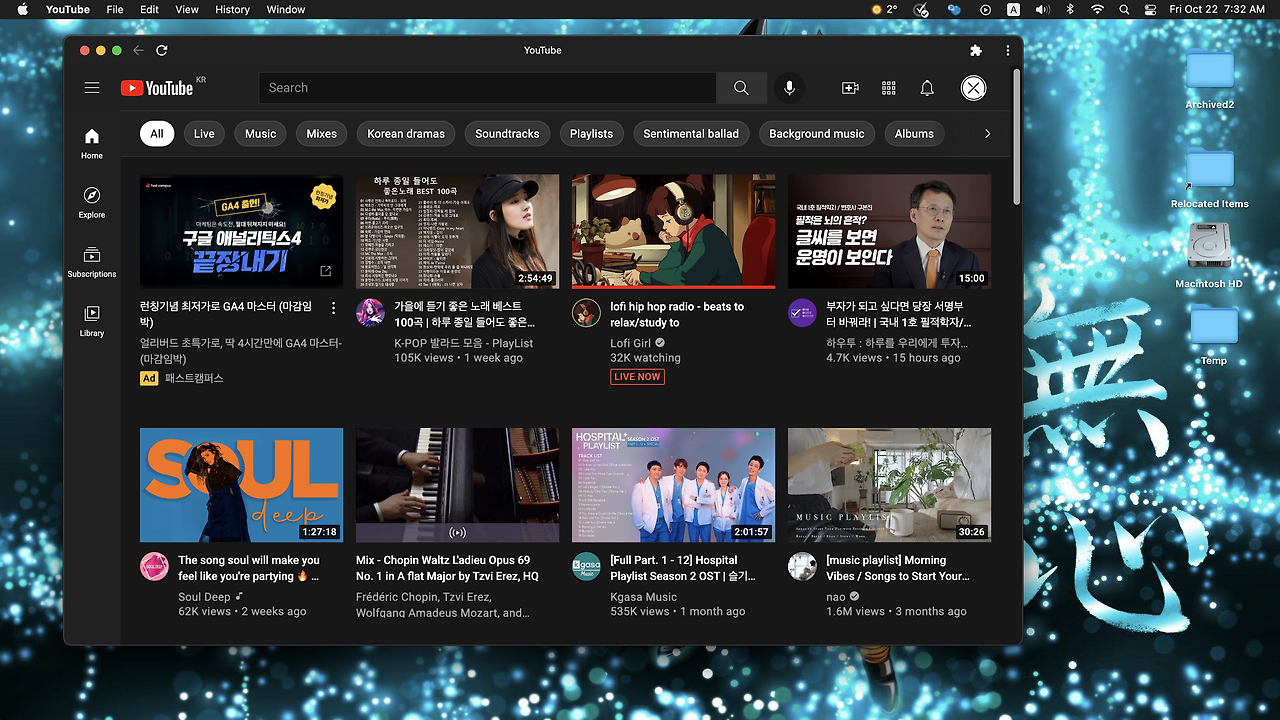1280x720 pixels.
Task: Open the account avatar menu
Action: click(973, 88)
